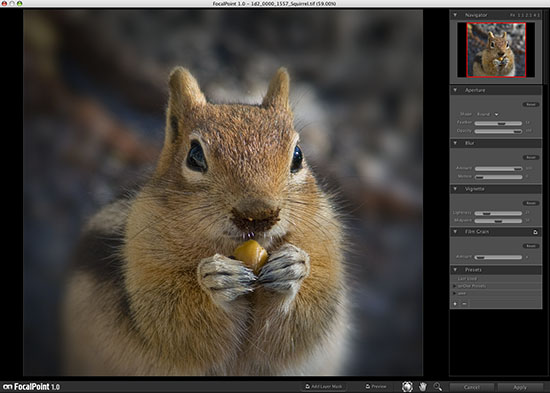The height and width of the screenshot is (393, 550).
Task: Collapse the Blur panel
Action: coord(455,143)
